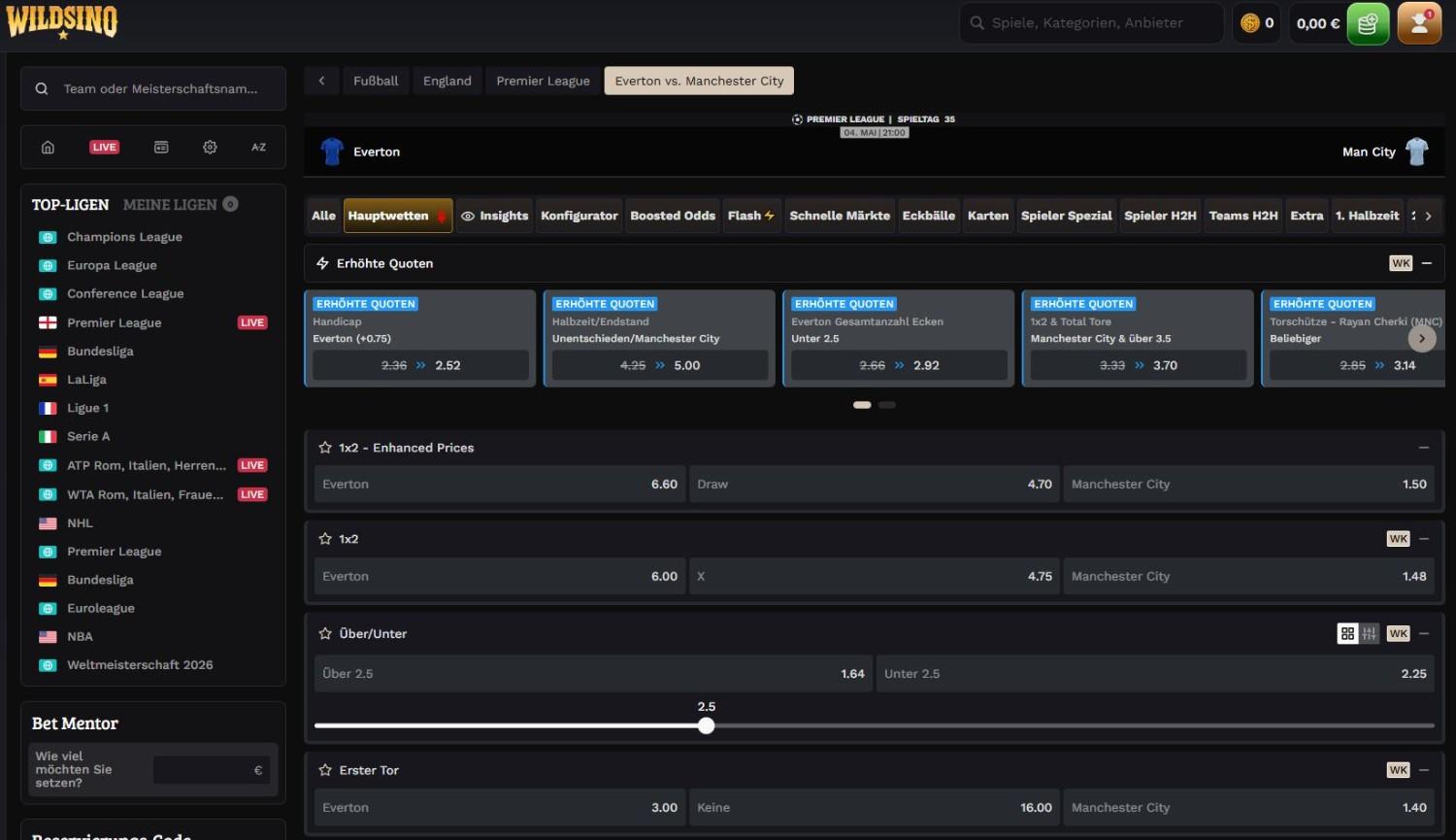Screen dimensions: 1456x840
Task: Go to second boosted odds page dot
Action: [x=887, y=405]
